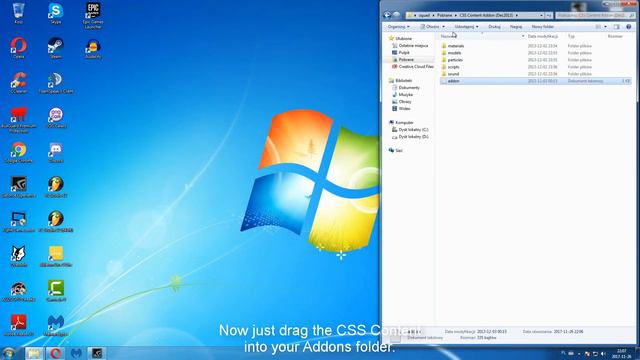This screenshot has width=640, height=360.
Task: Sort by the Data modyfikacji column header
Action: (x=542, y=36)
